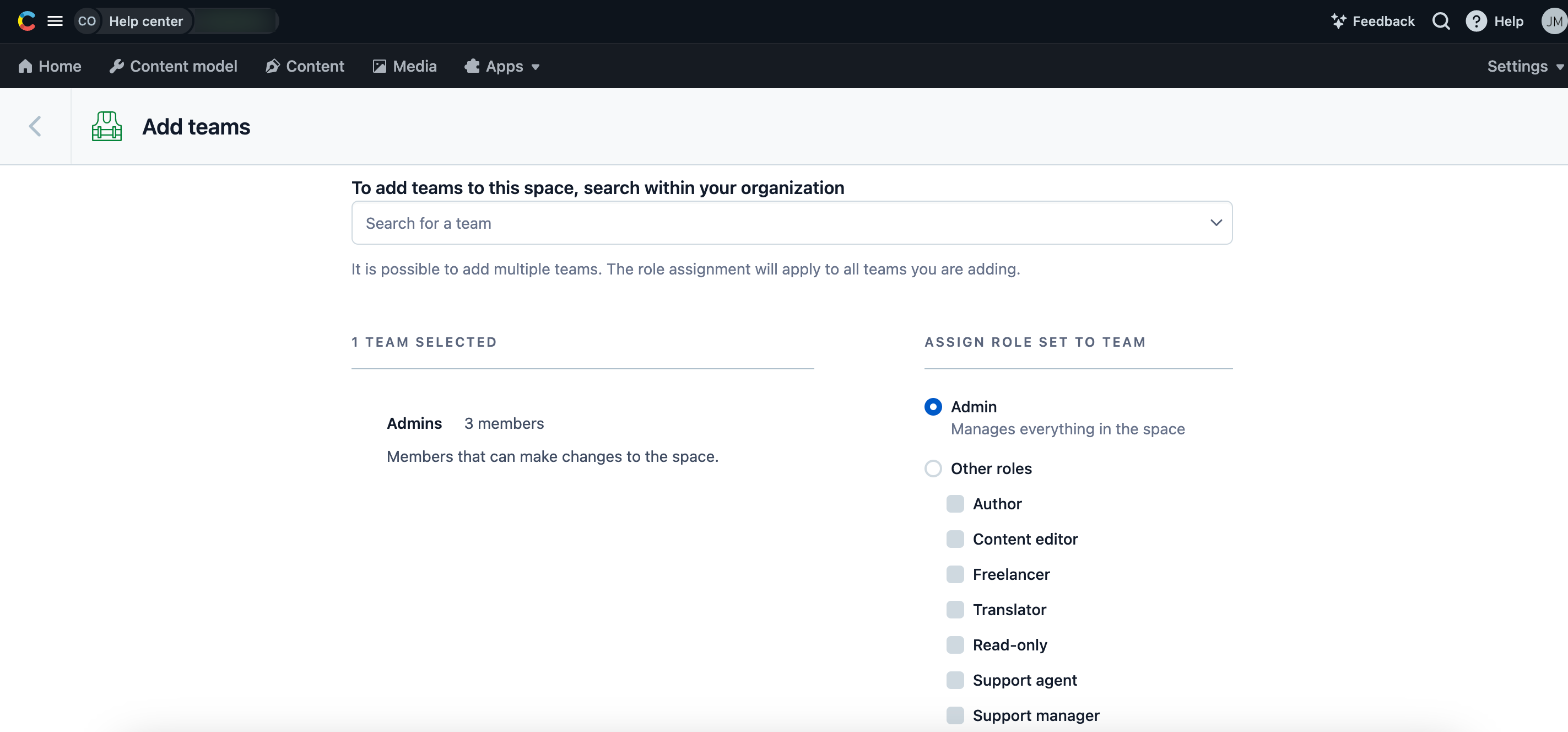Select the Other roles radio button
Screen dimensions: 1568x732
(x=932, y=468)
